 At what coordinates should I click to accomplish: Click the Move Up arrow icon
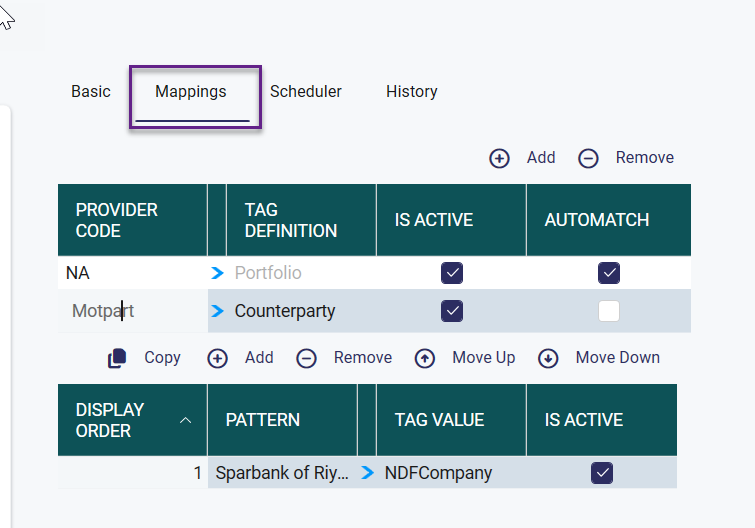pyautogui.click(x=425, y=358)
